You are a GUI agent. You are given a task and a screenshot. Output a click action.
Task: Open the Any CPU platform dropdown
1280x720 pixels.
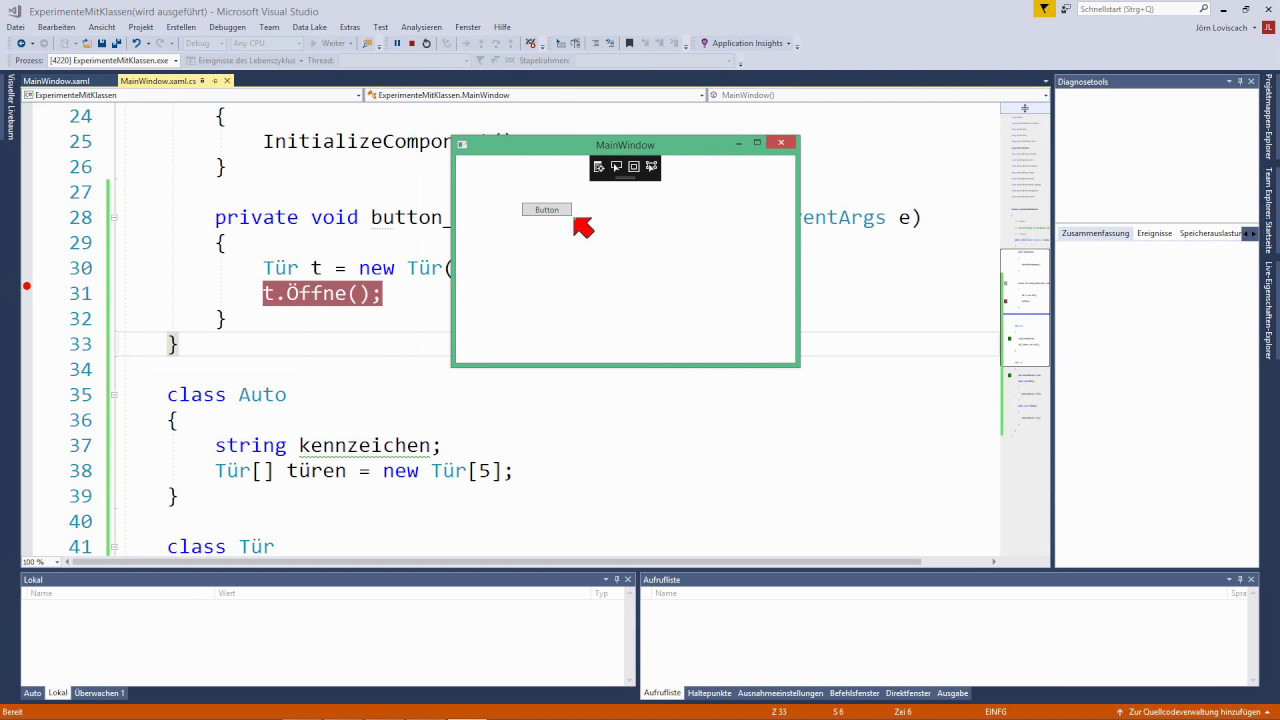[266, 43]
